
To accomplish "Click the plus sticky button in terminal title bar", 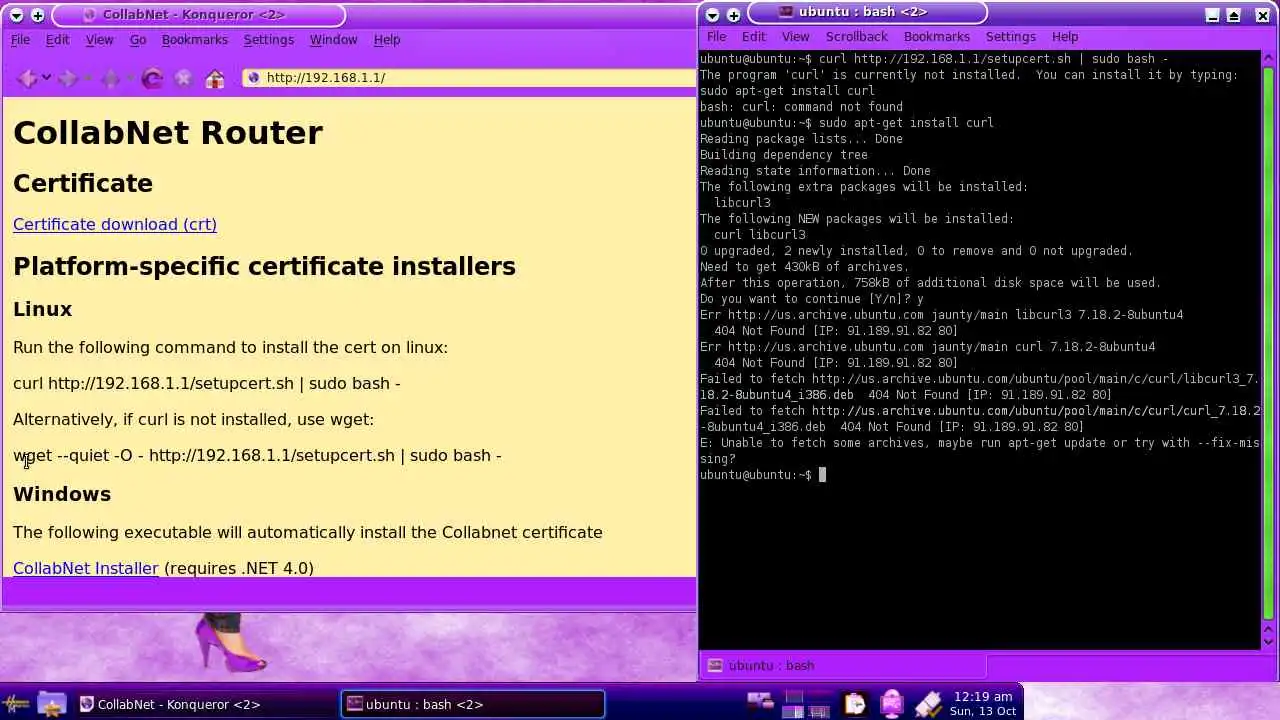I will [x=733, y=15].
